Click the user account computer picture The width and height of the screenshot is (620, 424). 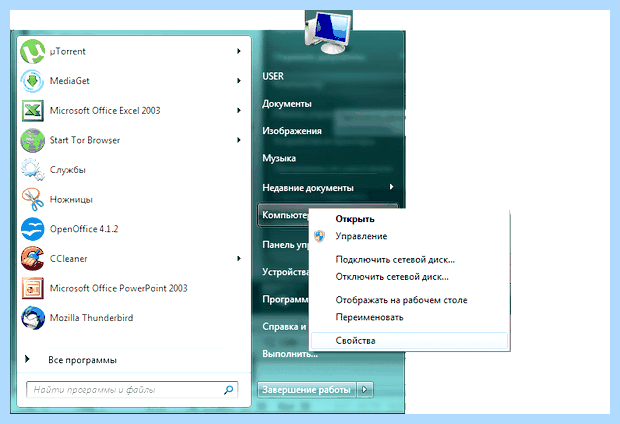click(x=328, y=32)
